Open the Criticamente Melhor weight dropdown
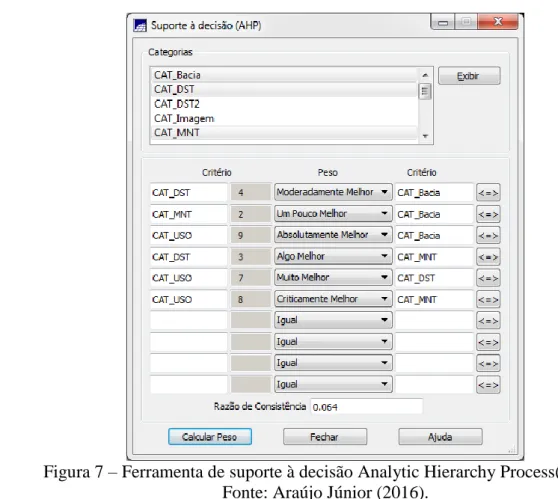 (333, 299)
